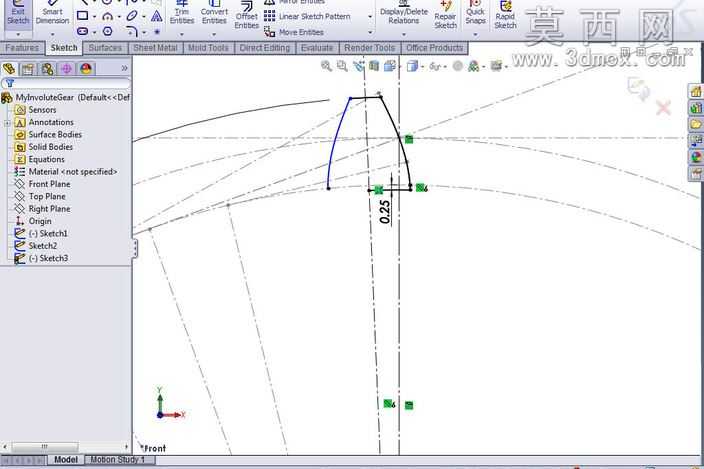Select the Sketch Text tool
The image size is (704, 469).
(156, 17)
